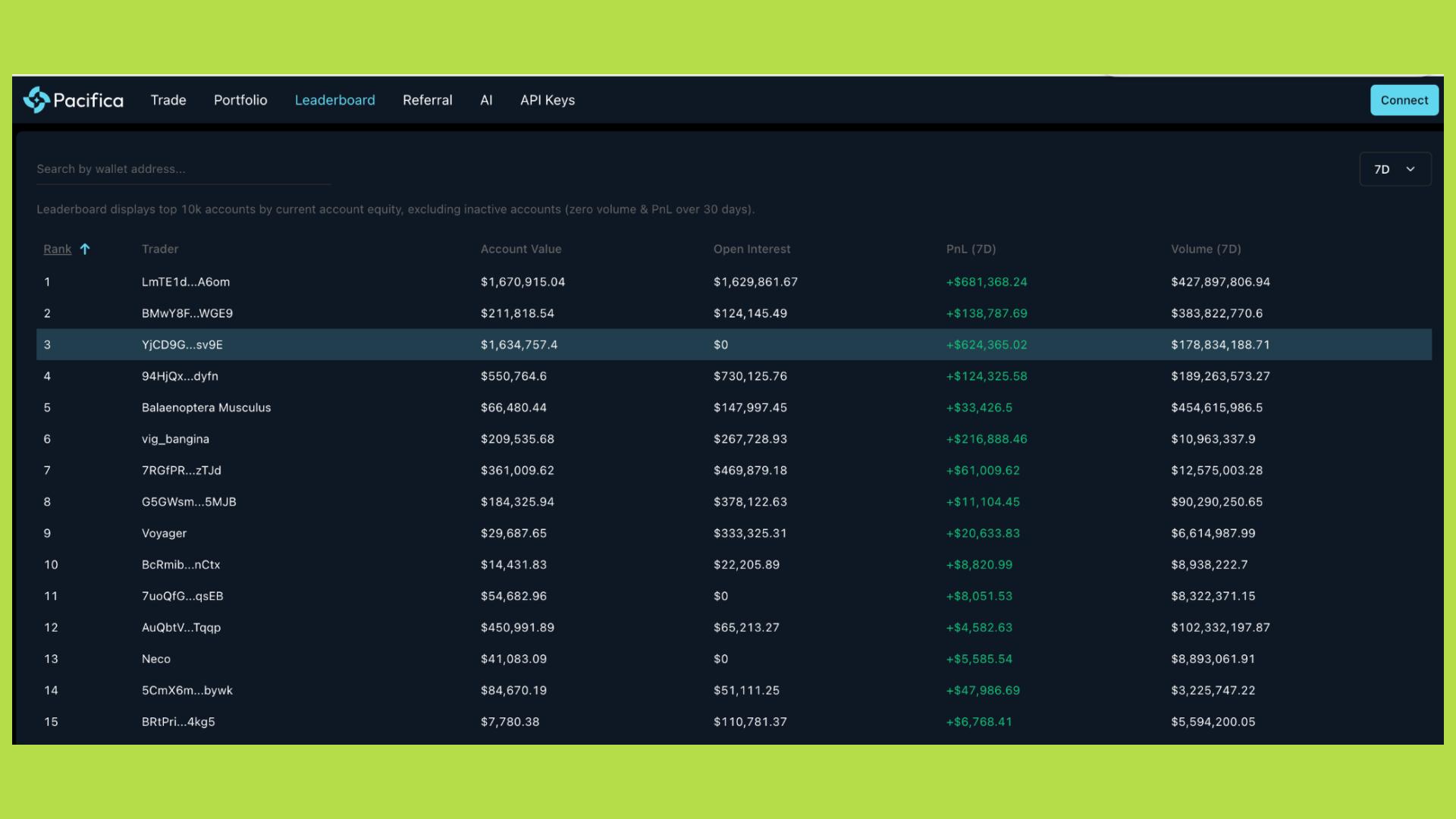1456x819 pixels.
Task: Click the Open Interest column header
Action: [x=751, y=249]
